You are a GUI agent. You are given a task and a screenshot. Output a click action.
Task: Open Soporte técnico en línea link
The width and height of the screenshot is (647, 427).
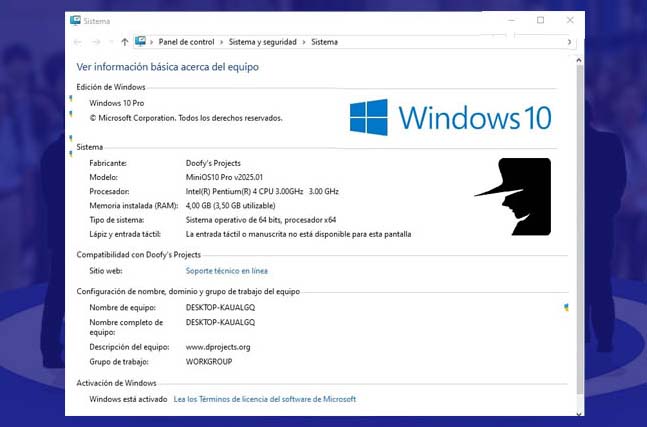pos(227,271)
